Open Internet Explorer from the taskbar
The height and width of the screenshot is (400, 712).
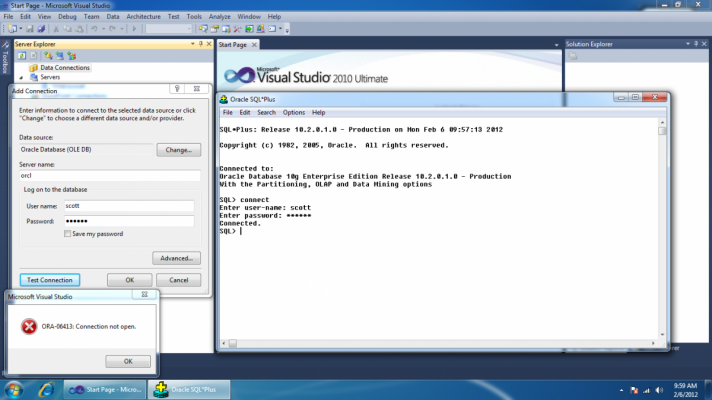point(46,390)
